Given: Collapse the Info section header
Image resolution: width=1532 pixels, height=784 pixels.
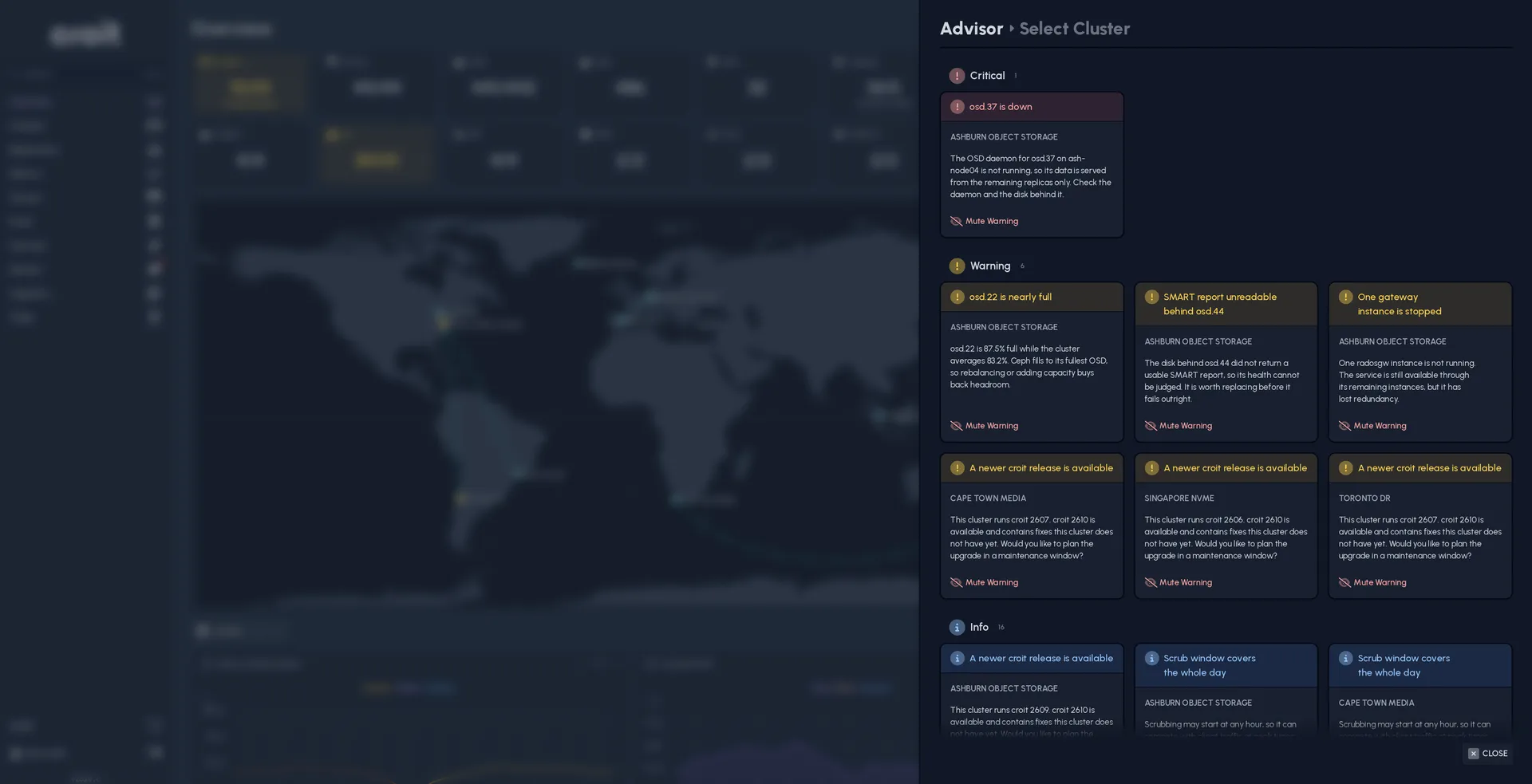Looking at the screenshot, I should [979, 628].
